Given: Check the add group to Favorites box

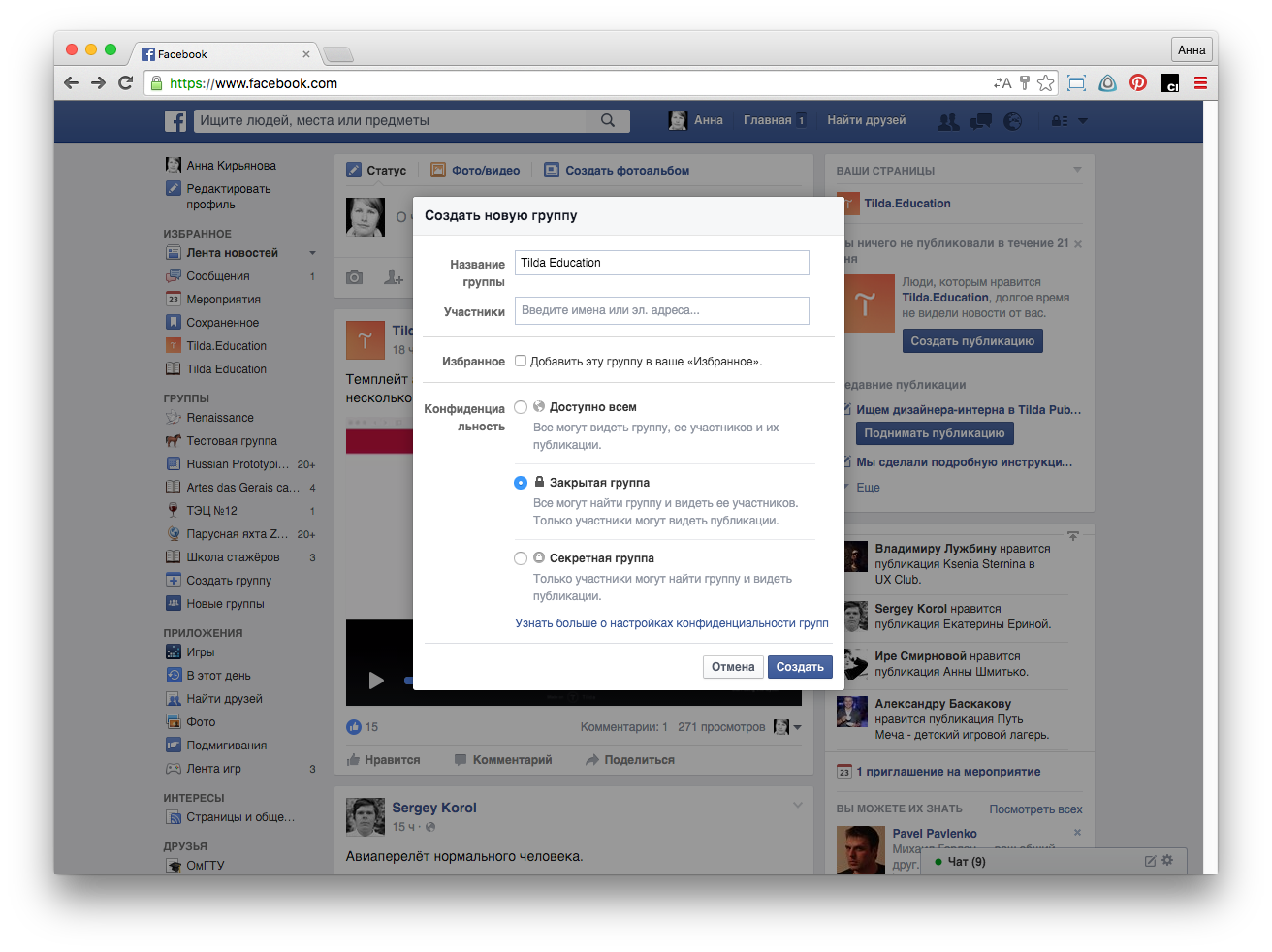Looking at the screenshot, I should [x=521, y=361].
